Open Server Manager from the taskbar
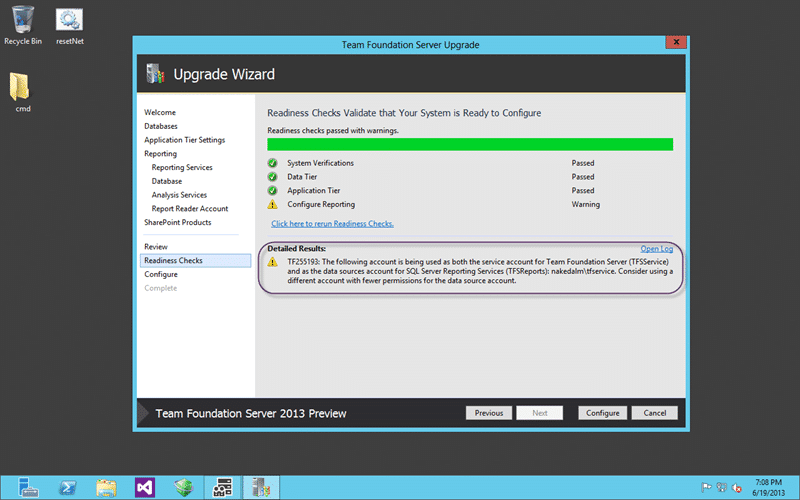 tap(28, 488)
